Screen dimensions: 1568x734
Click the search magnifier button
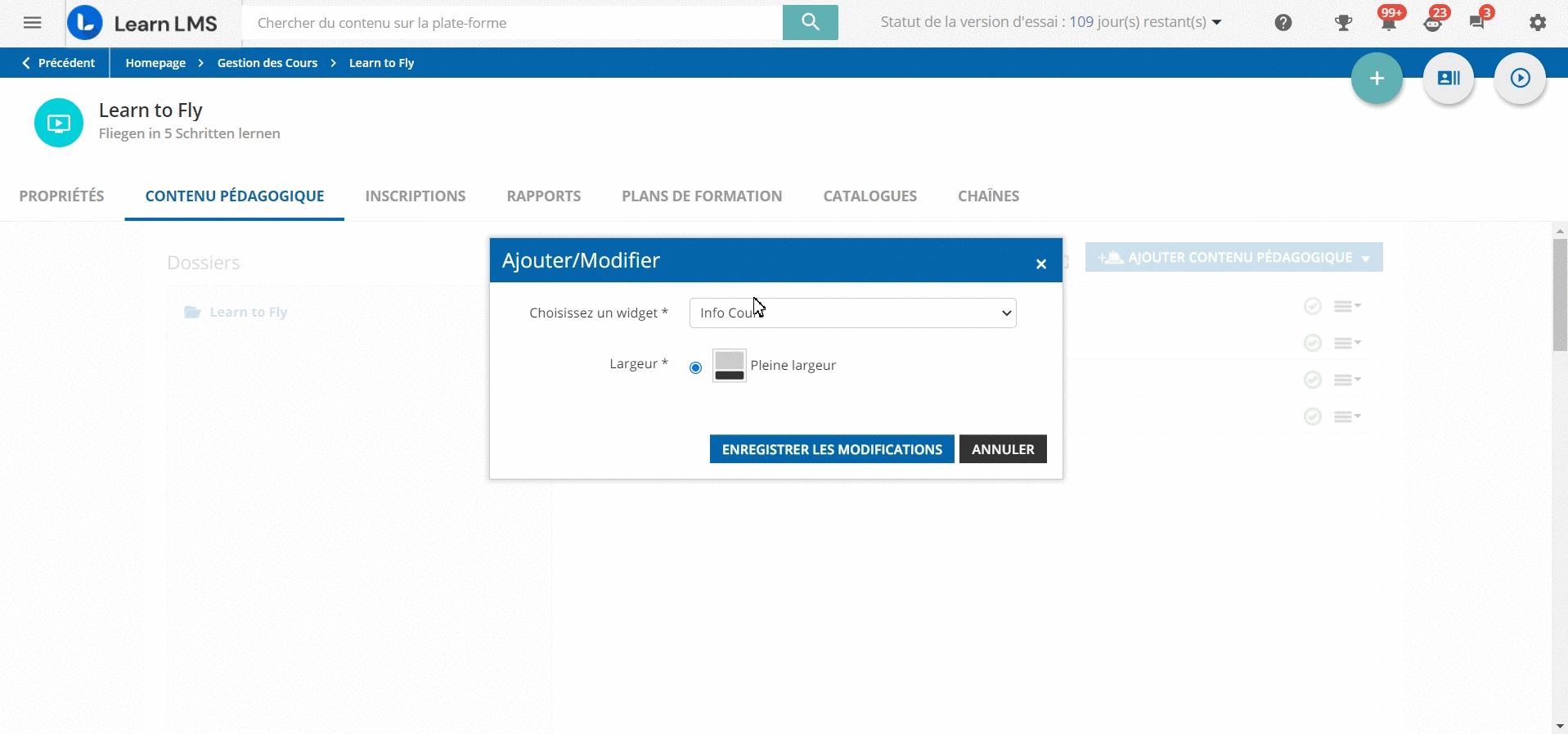pos(810,22)
